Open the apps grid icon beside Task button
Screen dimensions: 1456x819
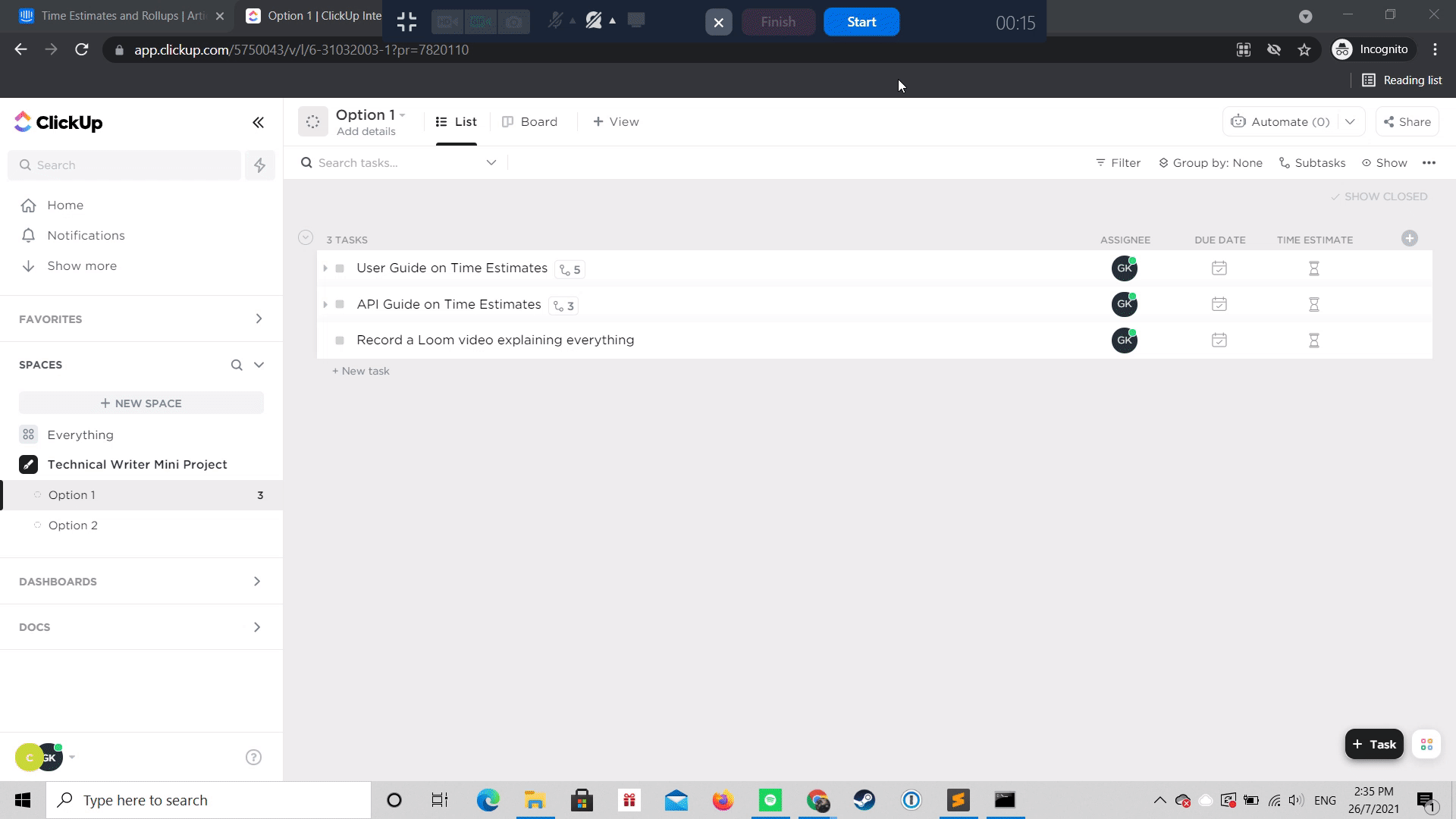tap(1426, 744)
